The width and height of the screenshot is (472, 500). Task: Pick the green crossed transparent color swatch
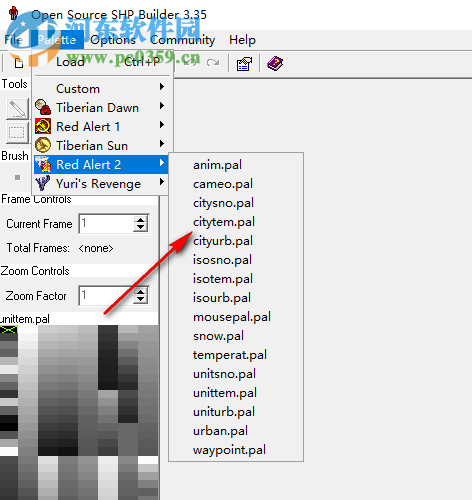pyautogui.click(x=9, y=330)
